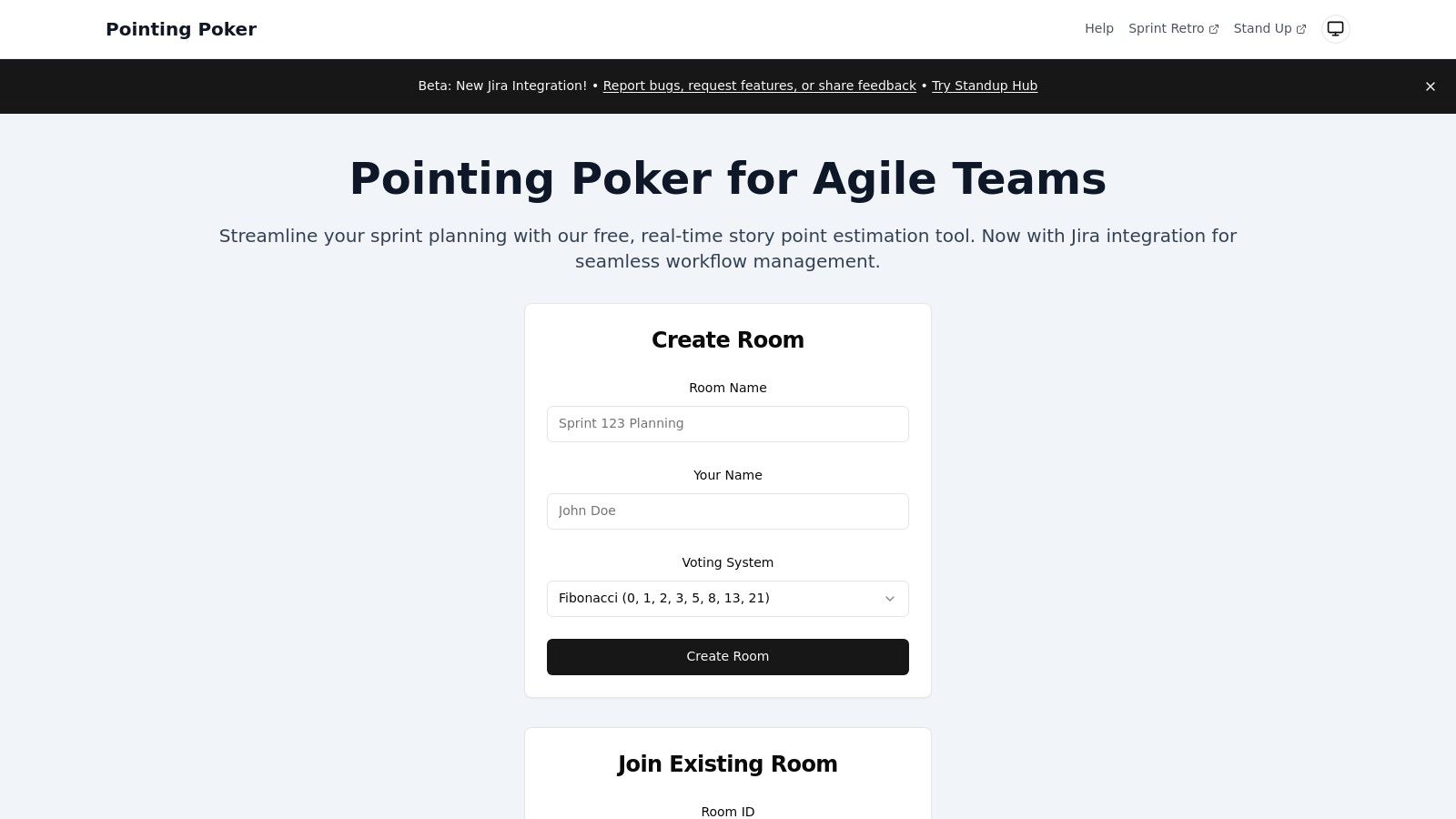Focus the Room Name input field
Viewport: 1456px width, 819px height.
(x=727, y=424)
